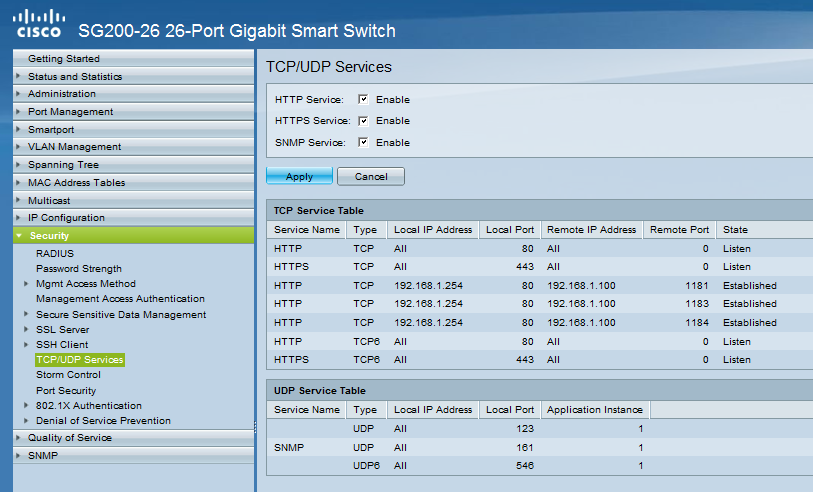Click the UDP Service Table title
Screen dimensions: 813x492
319,390
